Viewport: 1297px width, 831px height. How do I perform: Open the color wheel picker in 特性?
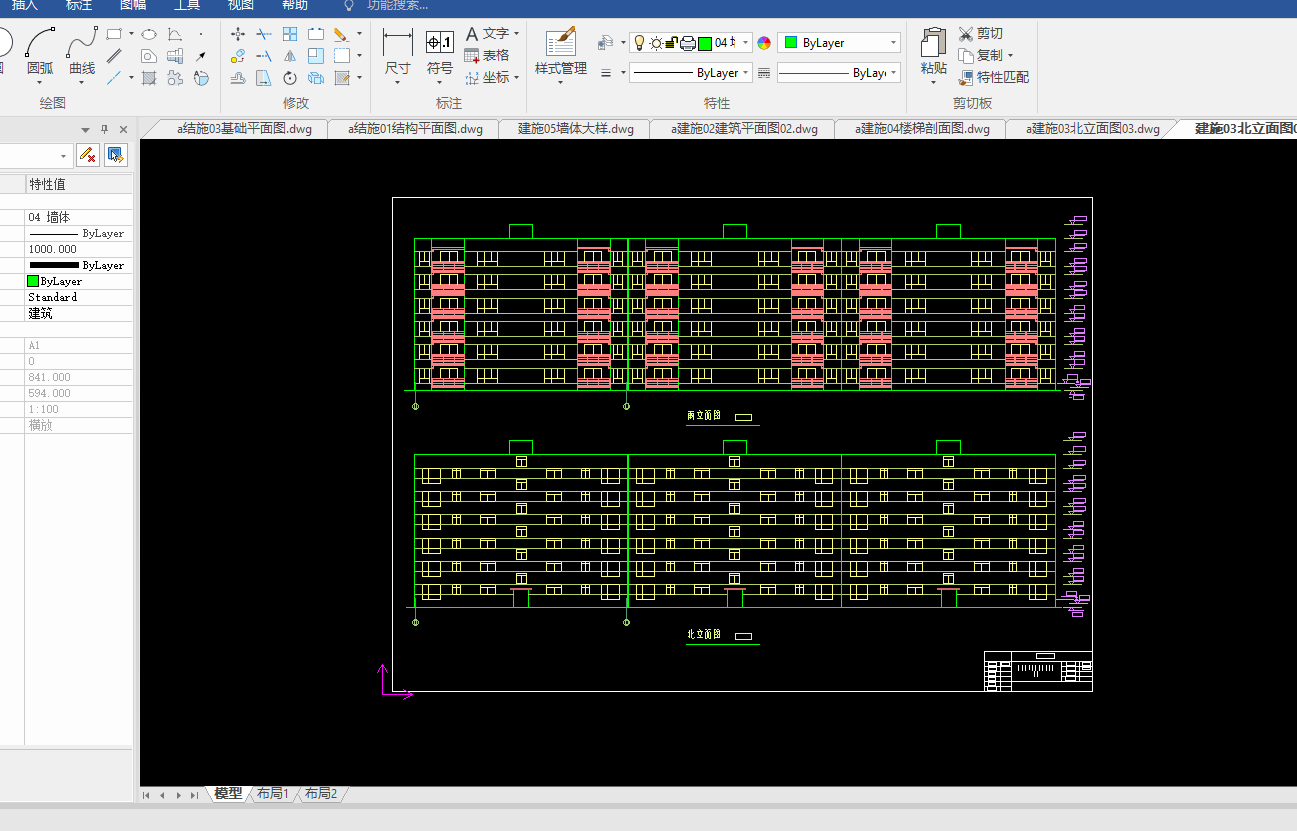pyautogui.click(x=765, y=43)
